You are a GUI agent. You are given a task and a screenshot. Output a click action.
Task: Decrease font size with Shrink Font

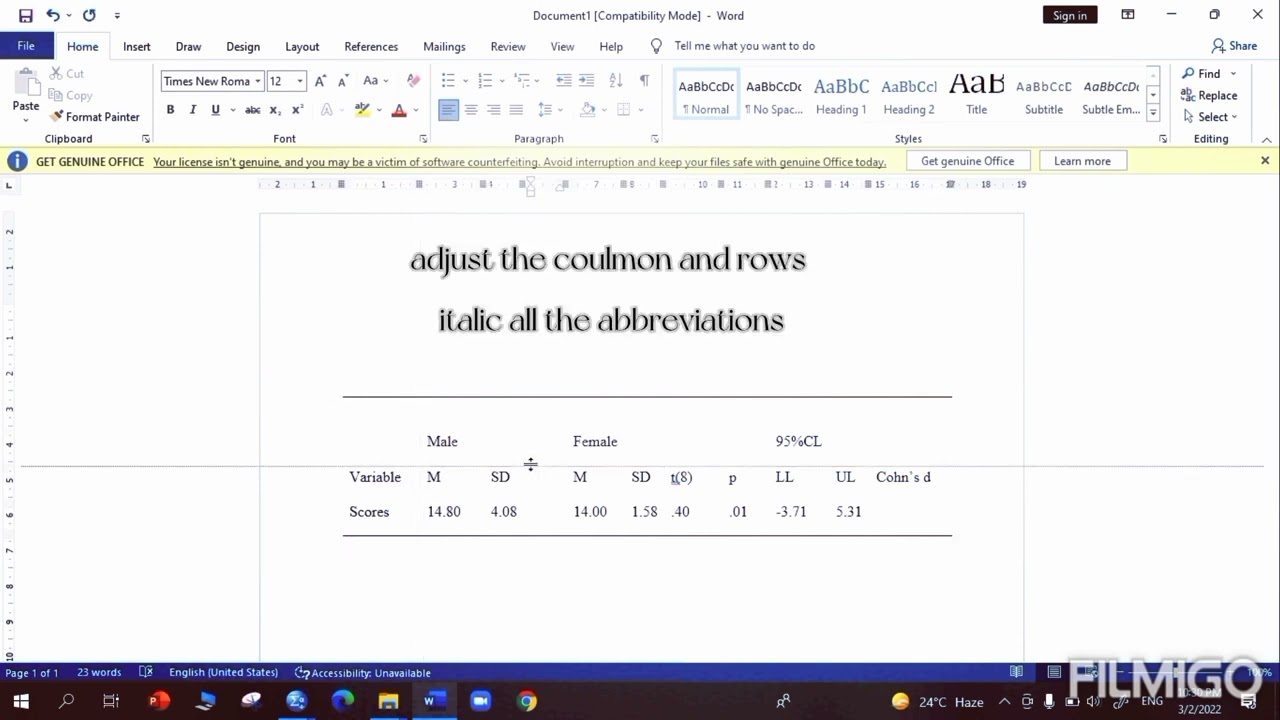[342, 81]
